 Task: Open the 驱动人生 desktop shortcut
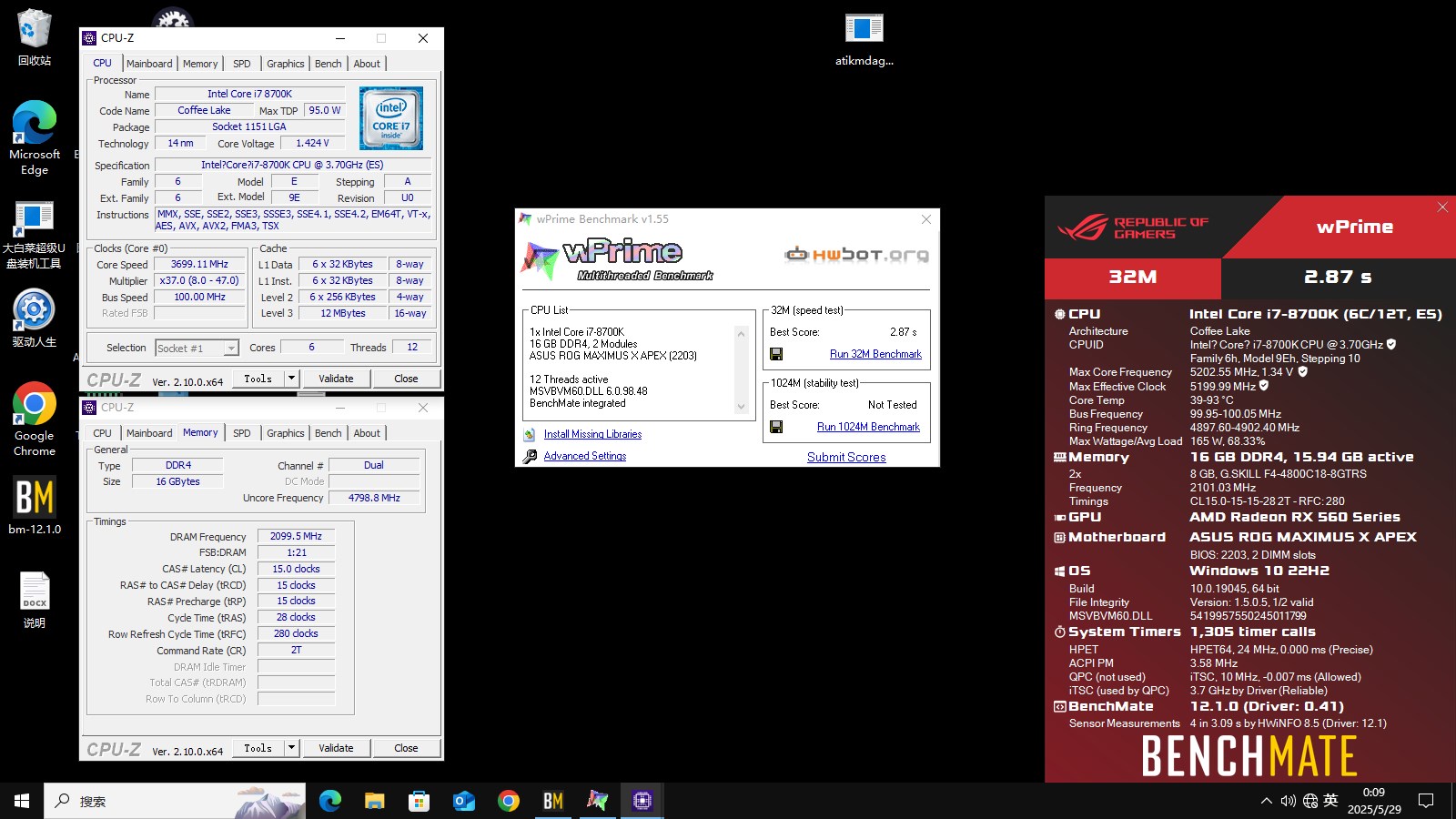[x=34, y=318]
